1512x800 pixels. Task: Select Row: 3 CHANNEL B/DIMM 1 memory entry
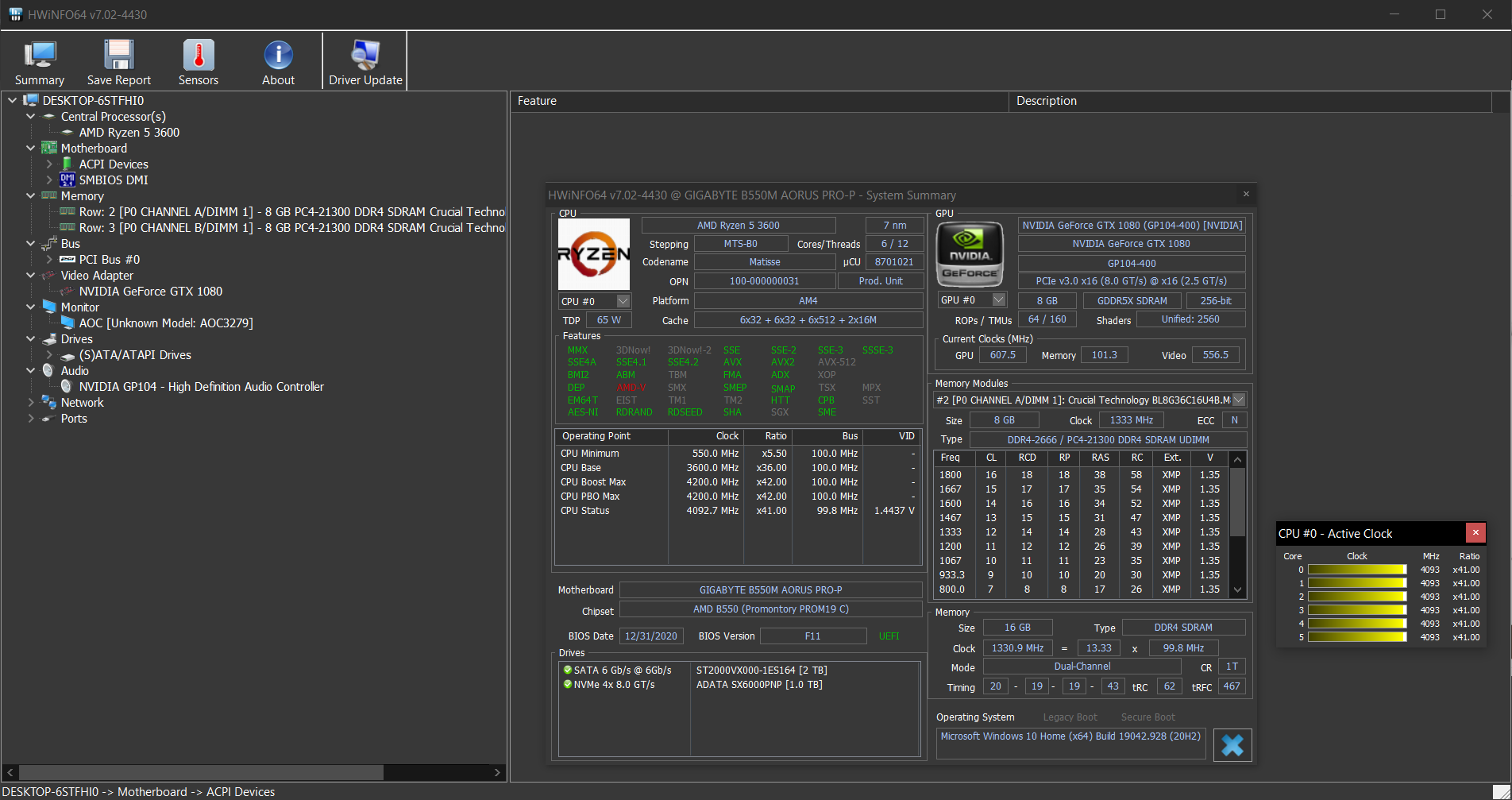[291, 228]
